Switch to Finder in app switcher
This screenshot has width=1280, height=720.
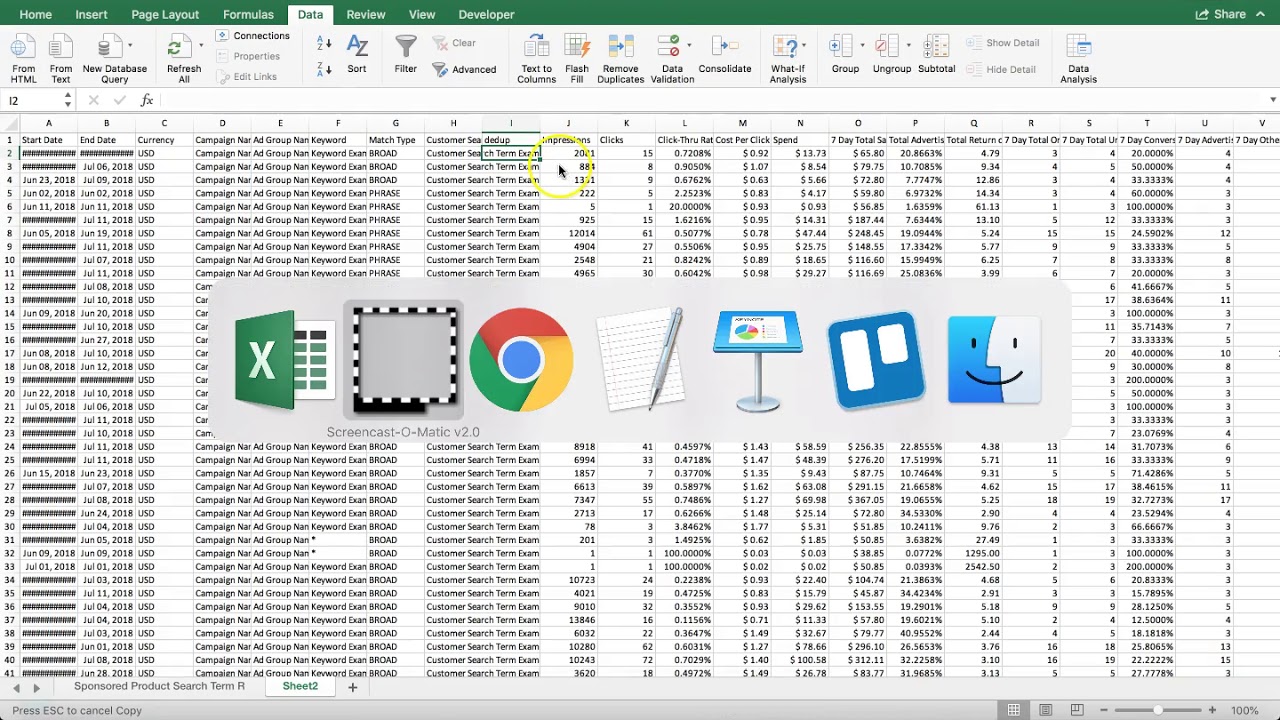tap(994, 360)
